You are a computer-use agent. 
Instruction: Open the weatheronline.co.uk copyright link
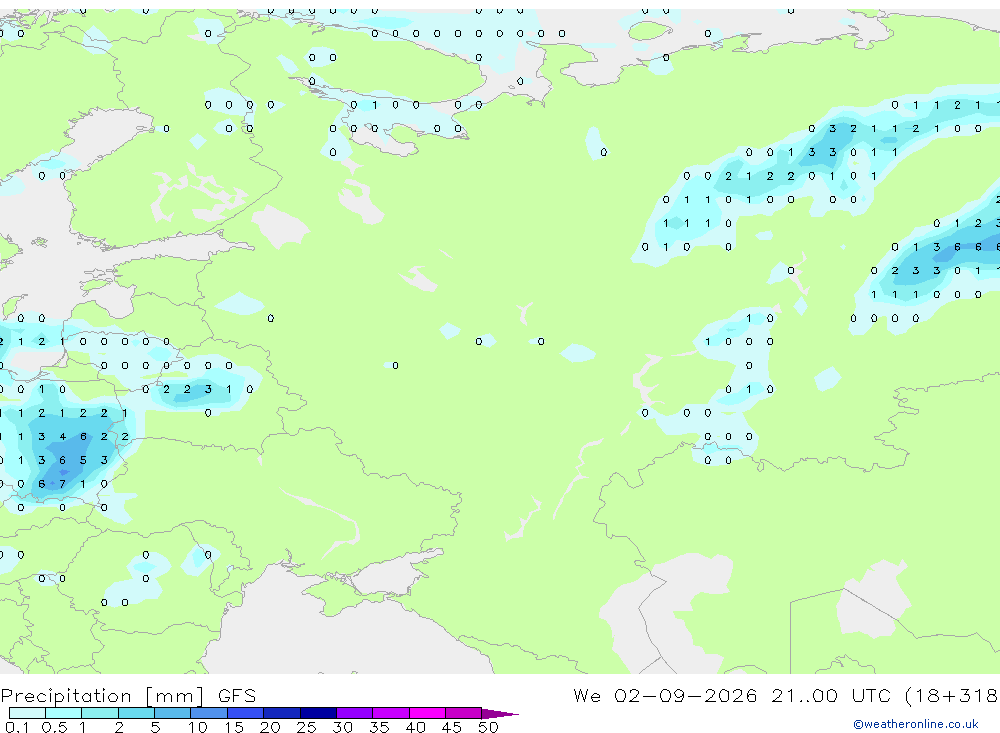[916, 724]
